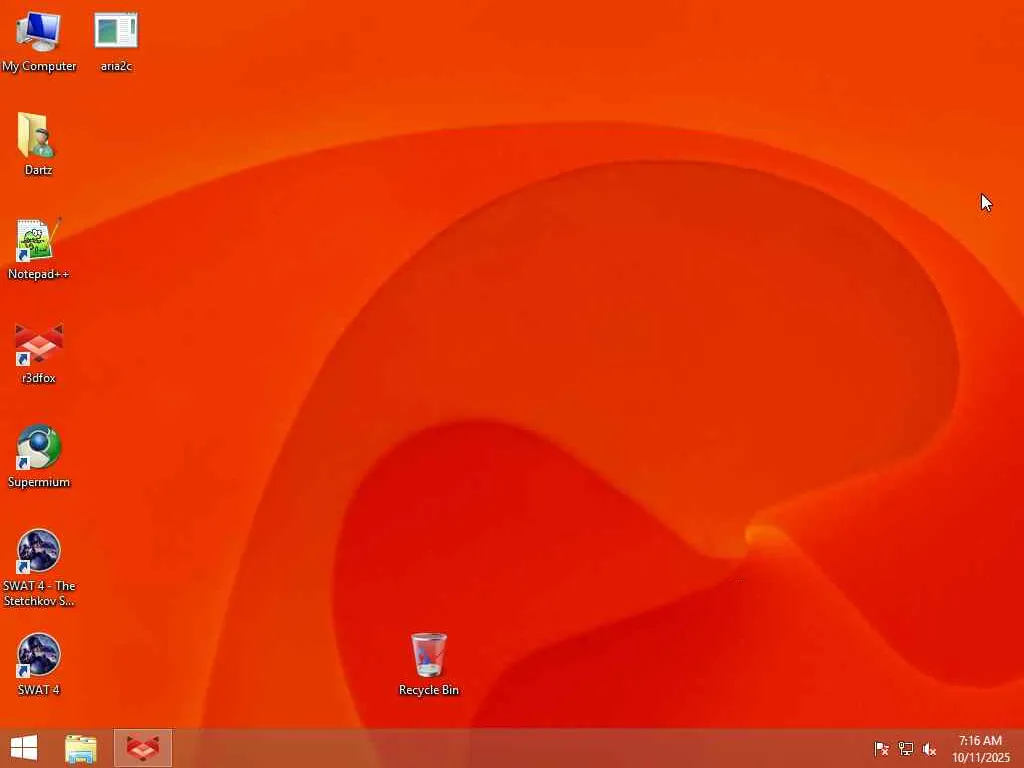Click the 10/11/2025 date in tray
Screen dimensions: 1024x768
coord(981,758)
